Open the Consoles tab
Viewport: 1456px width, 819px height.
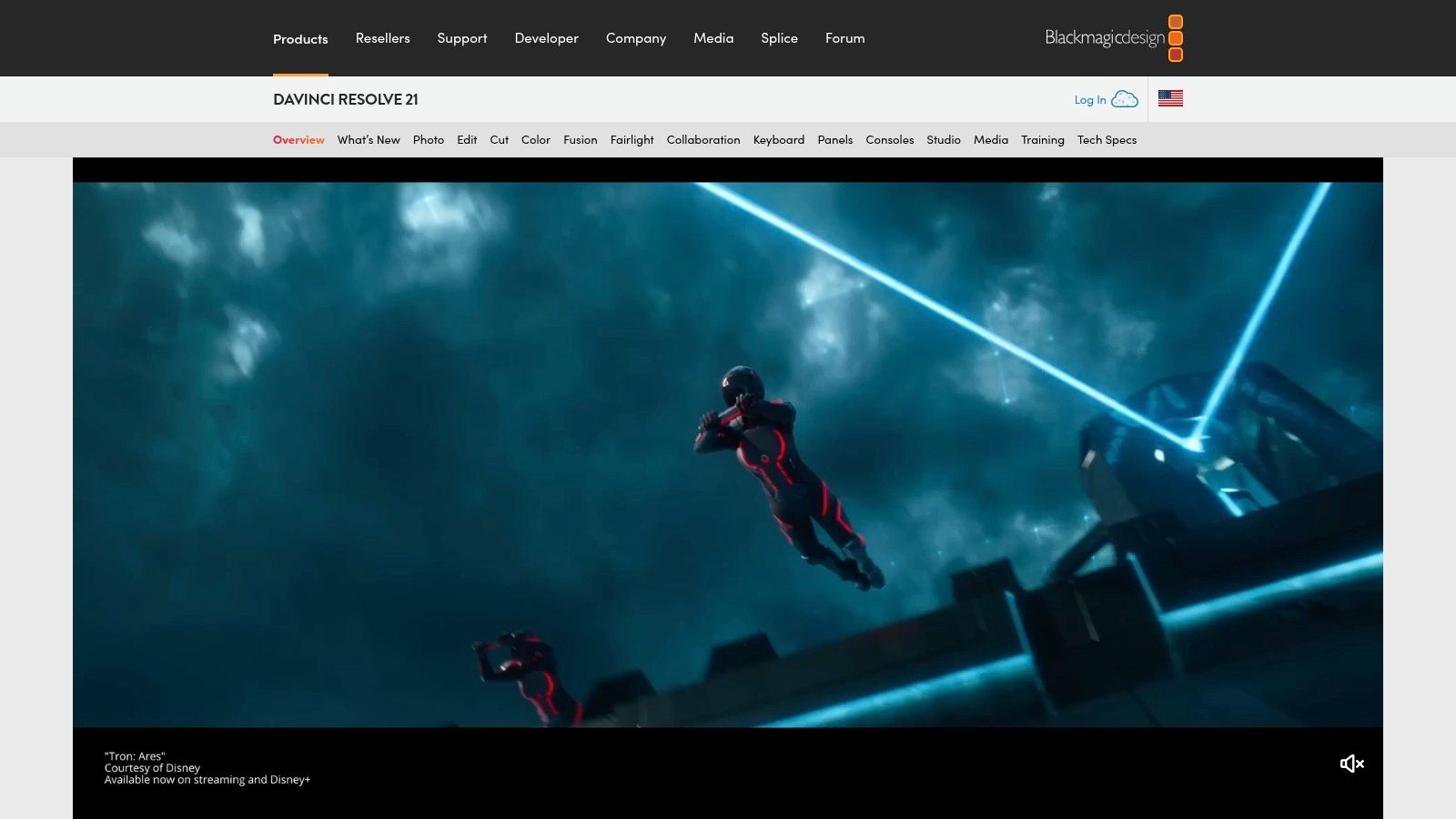[x=890, y=140]
